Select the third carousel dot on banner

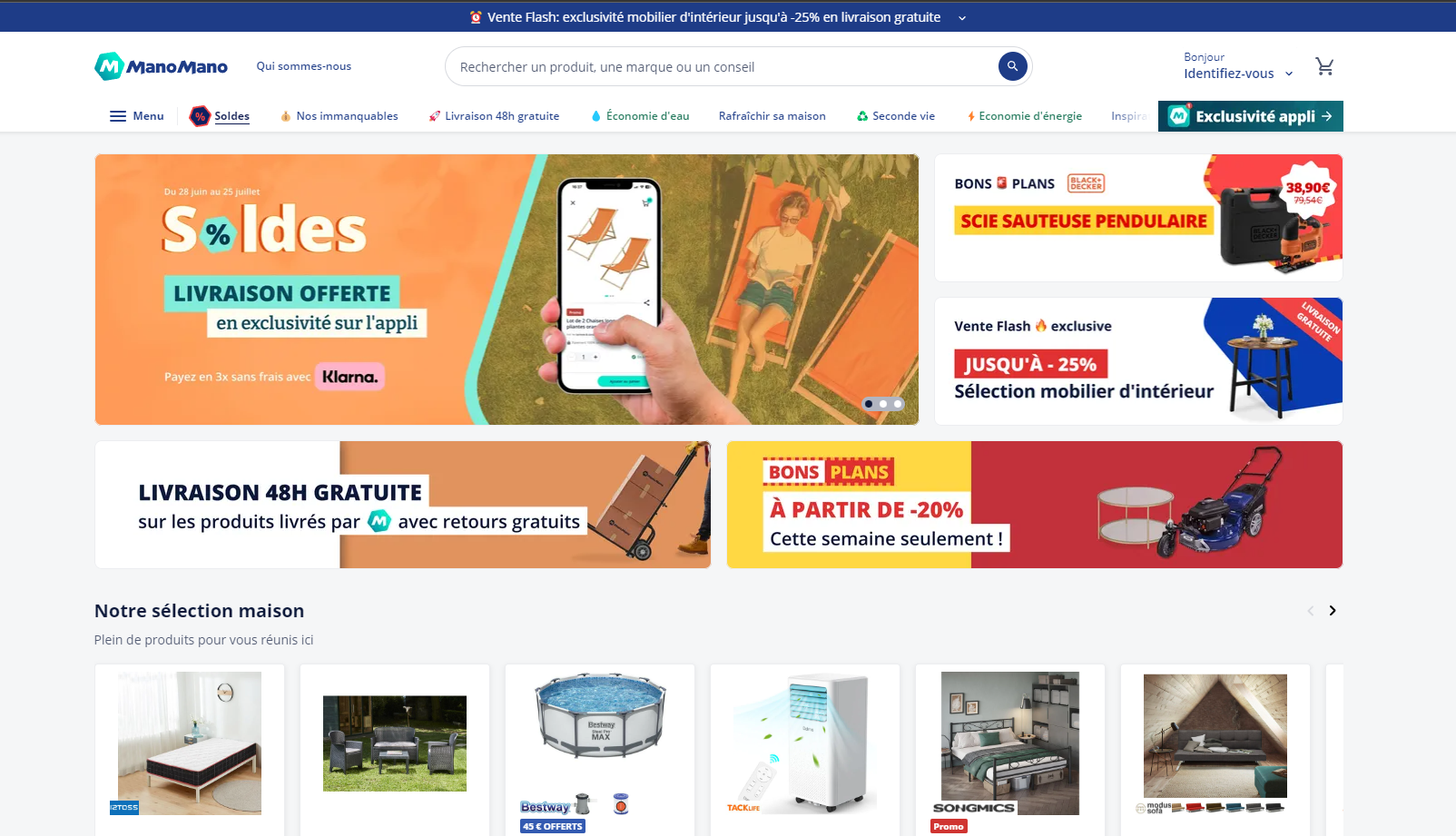coord(898,404)
